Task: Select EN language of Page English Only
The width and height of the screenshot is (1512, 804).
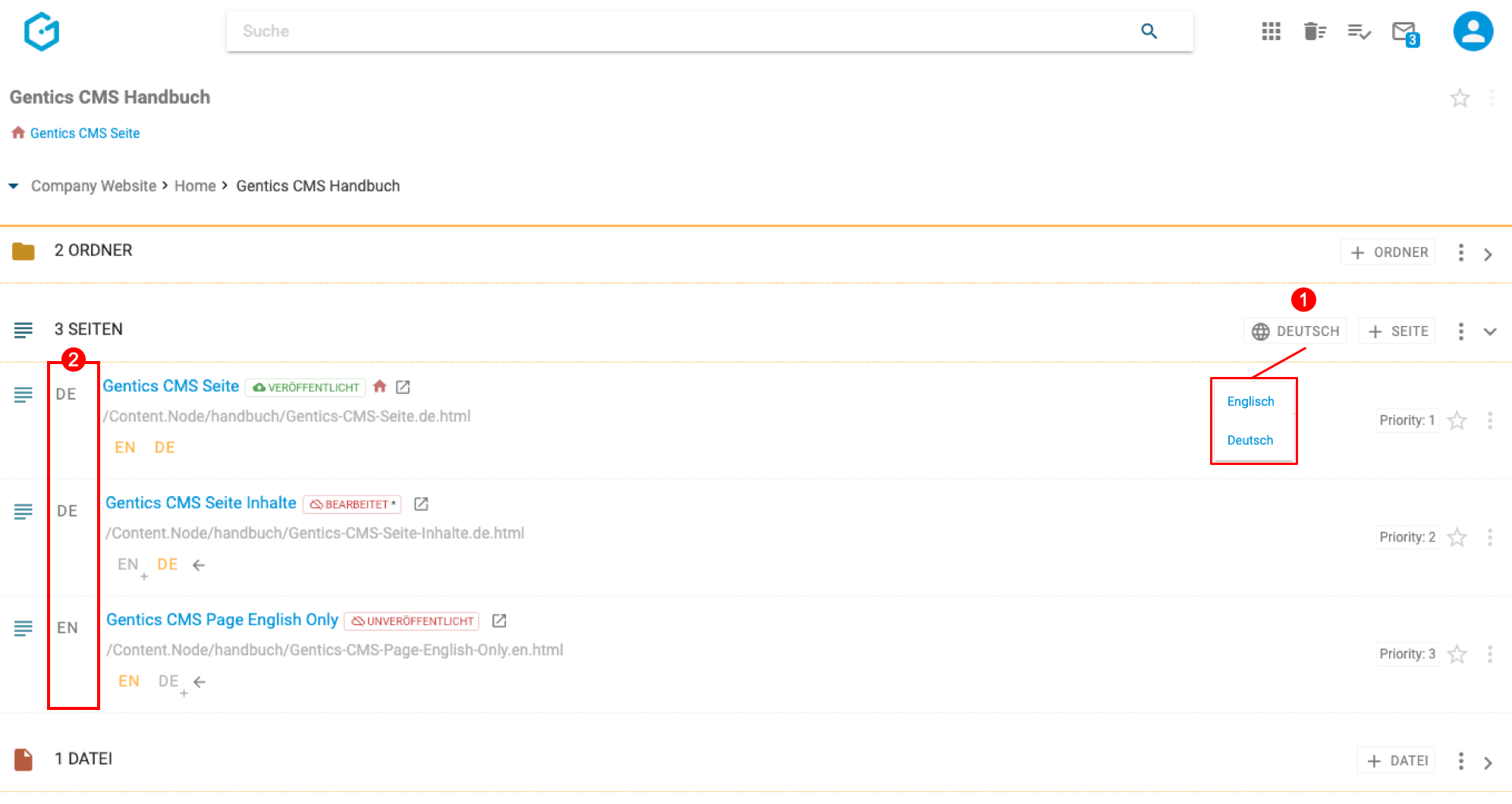Action: 129,681
